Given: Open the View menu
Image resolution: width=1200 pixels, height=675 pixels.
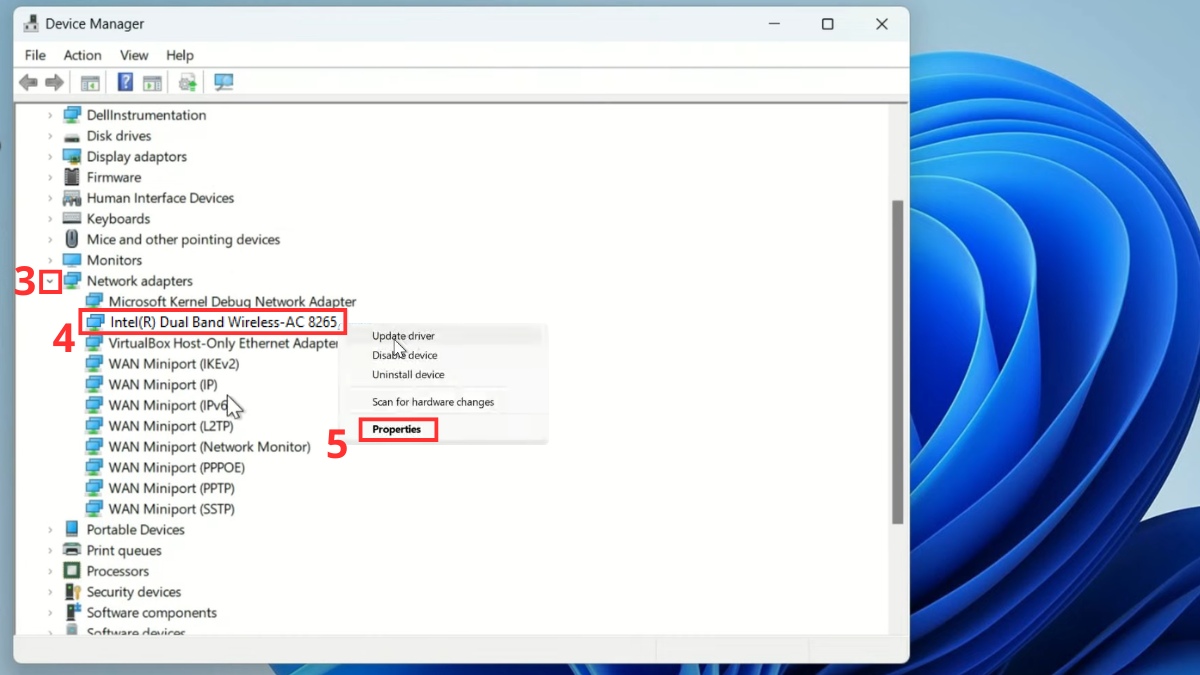Looking at the screenshot, I should [x=134, y=55].
